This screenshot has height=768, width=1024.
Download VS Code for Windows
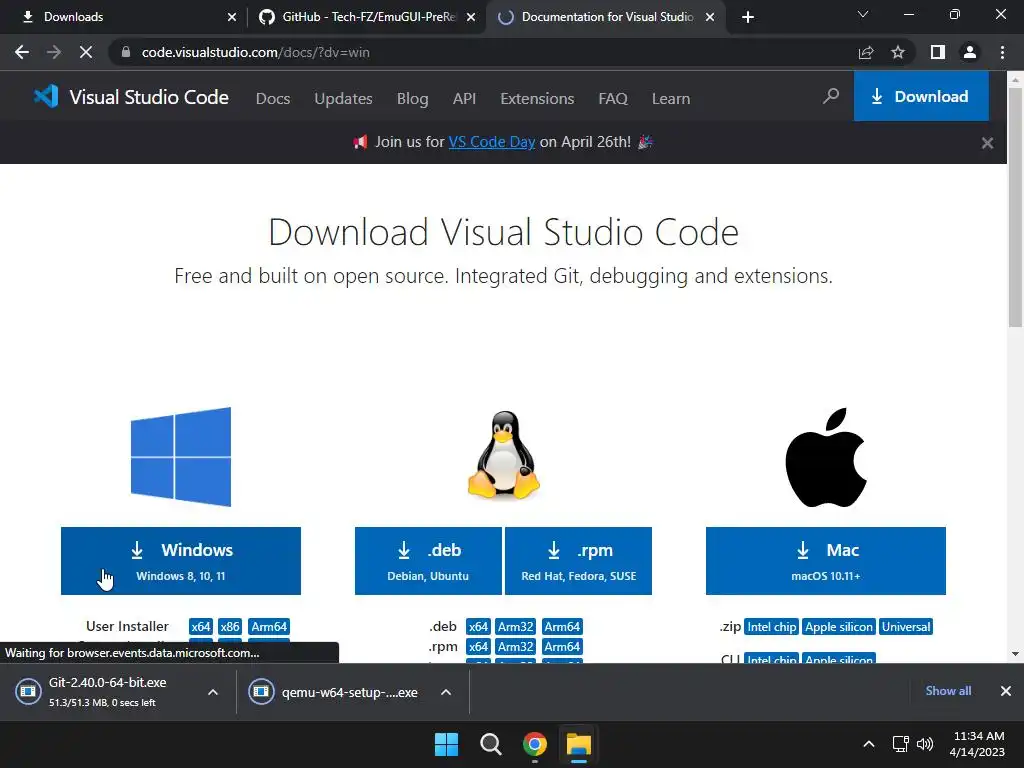[x=181, y=561]
